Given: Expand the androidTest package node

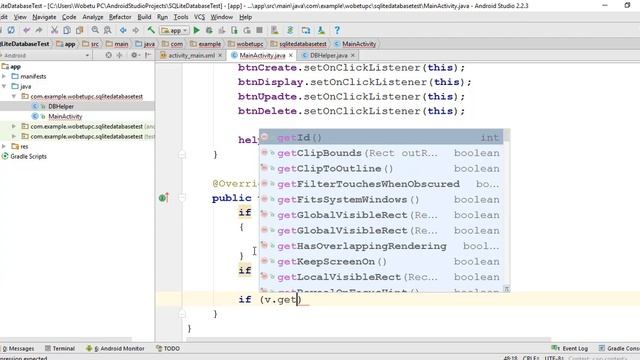Looking at the screenshot, I should [14, 126].
